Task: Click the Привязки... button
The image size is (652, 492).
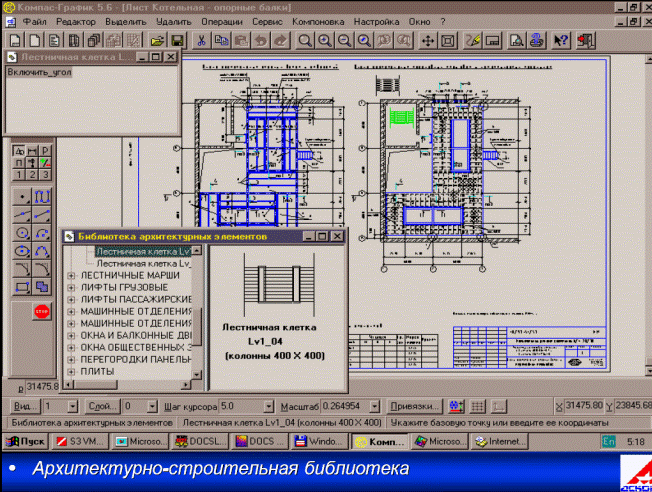Action: [414, 406]
